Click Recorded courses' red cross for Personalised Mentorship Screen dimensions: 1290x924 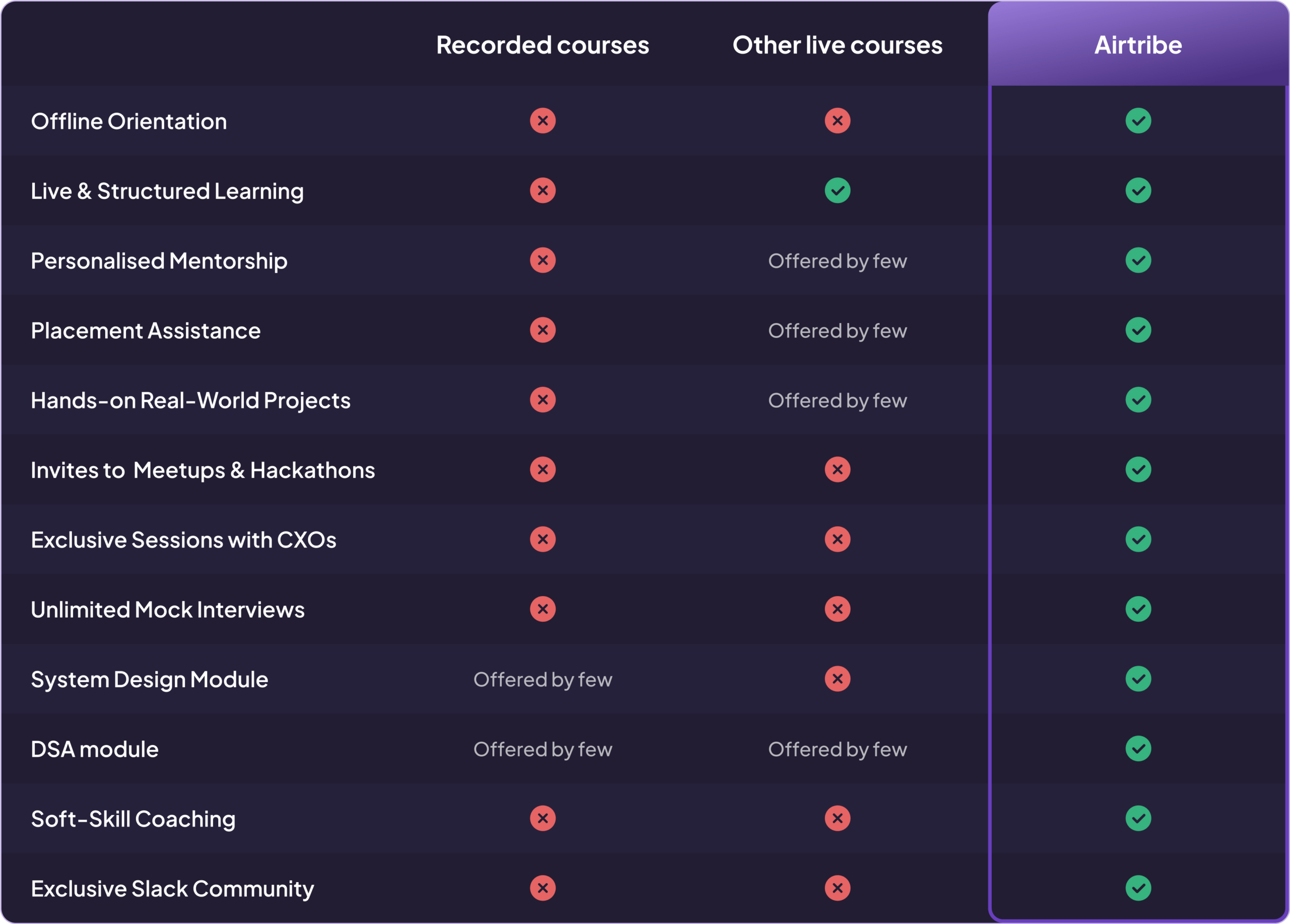point(543,260)
